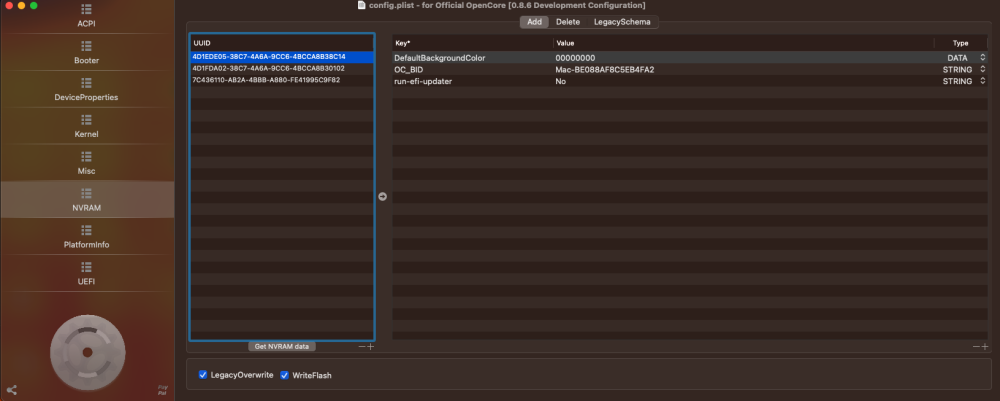Click the No value for run-efi-updater
The image size is (1000, 401).
tap(744, 81)
